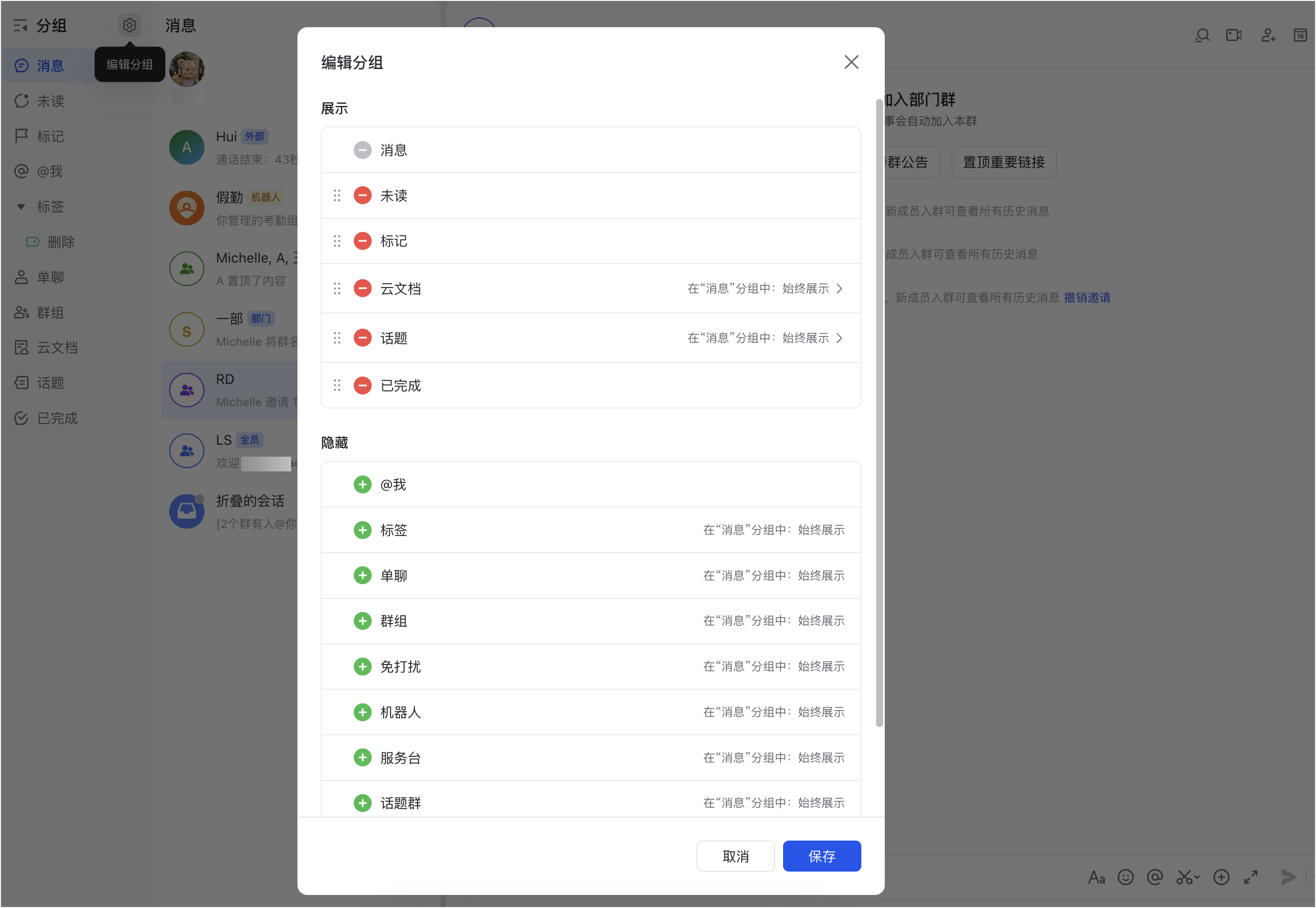Click the send message arrow
1316x908 pixels.
click(x=1288, y=877)
